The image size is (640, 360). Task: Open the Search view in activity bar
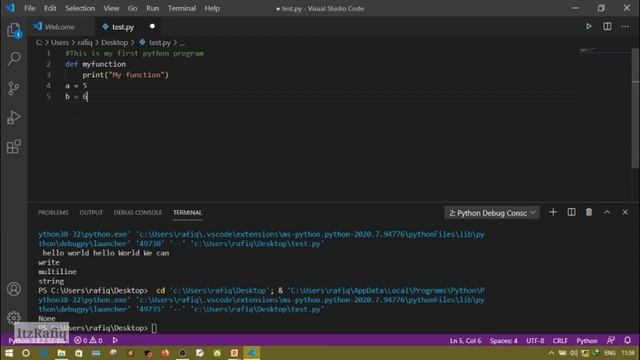point(13,58)
